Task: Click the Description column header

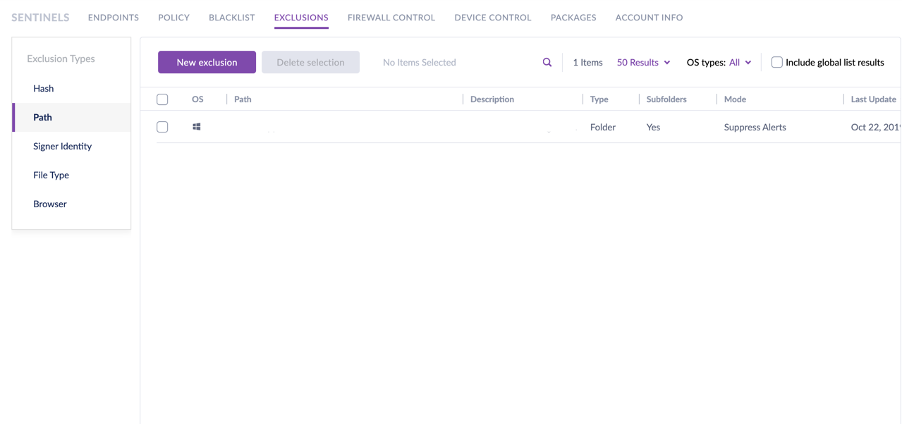Action: pos(492,99)
